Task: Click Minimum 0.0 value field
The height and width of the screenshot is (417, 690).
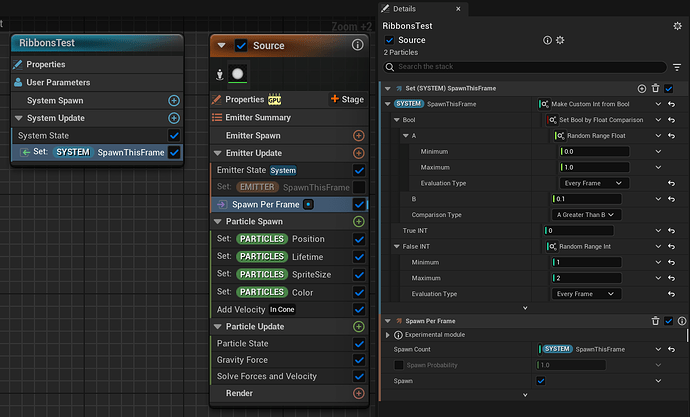Action: click(594, 152)
